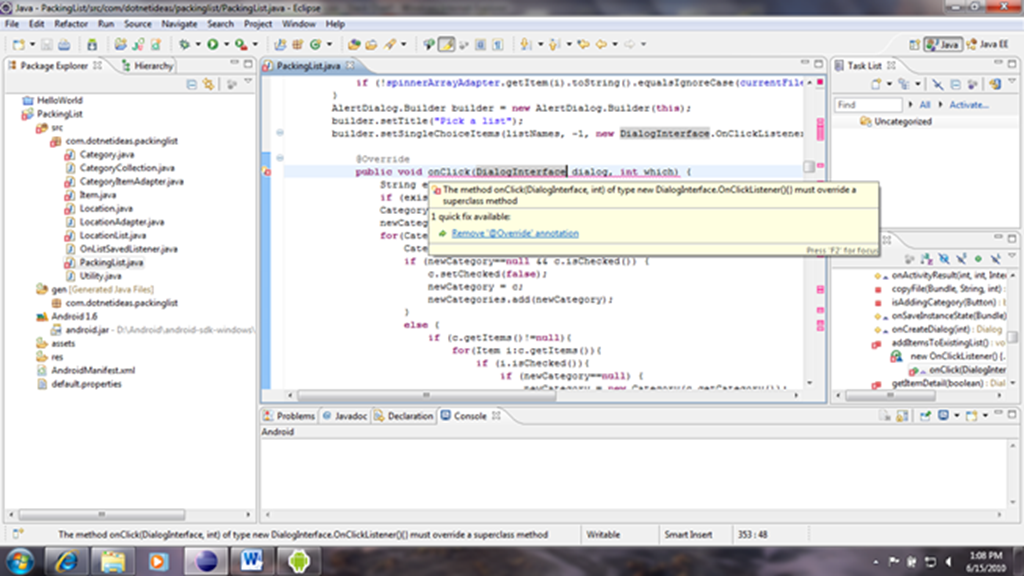Image resolution: width=1024 pixels, height=576 pixels.
Task: Click Remove '@Override' annotation quick fix link
Action: [x=515, y=233]
